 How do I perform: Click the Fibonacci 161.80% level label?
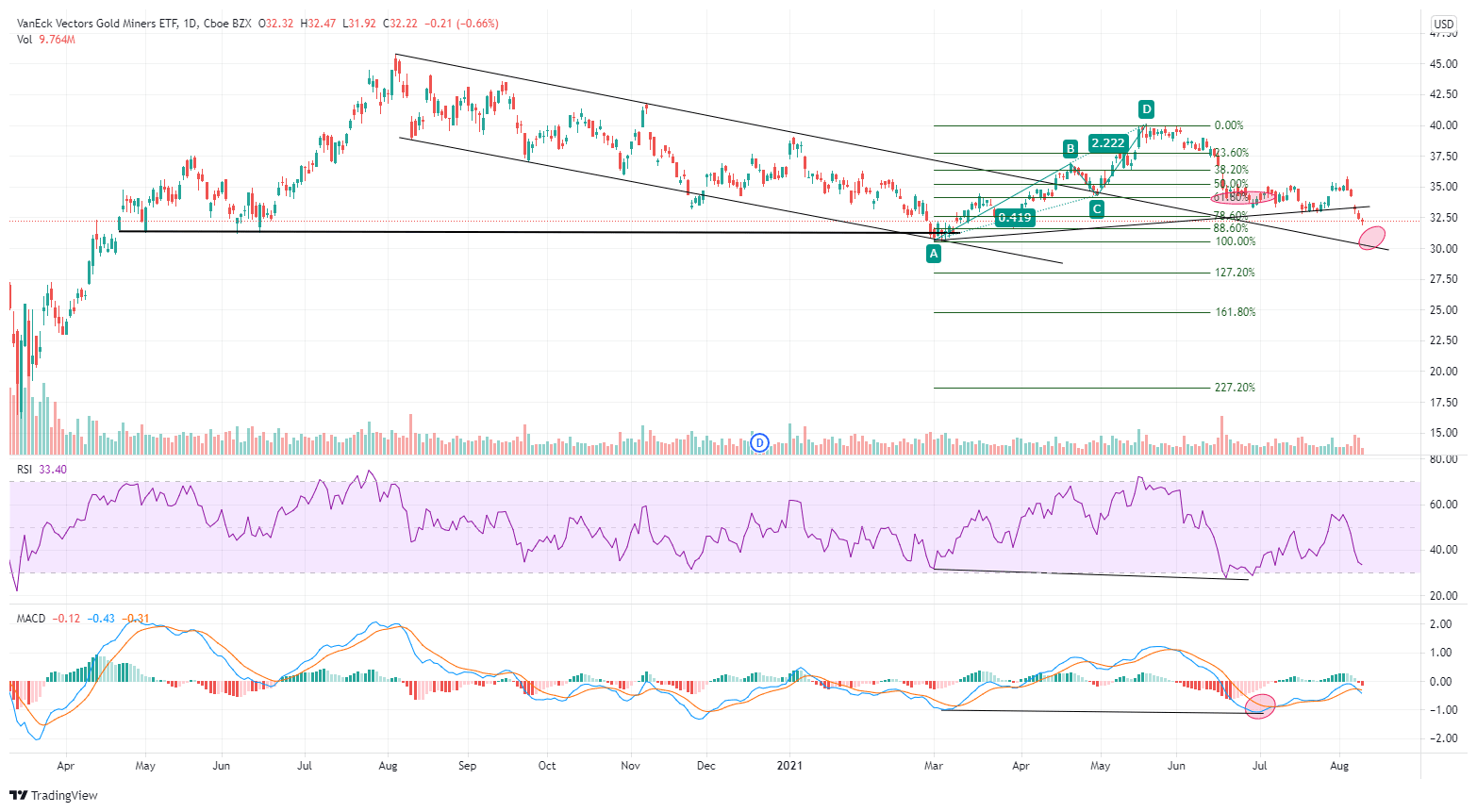point(1236,312)
